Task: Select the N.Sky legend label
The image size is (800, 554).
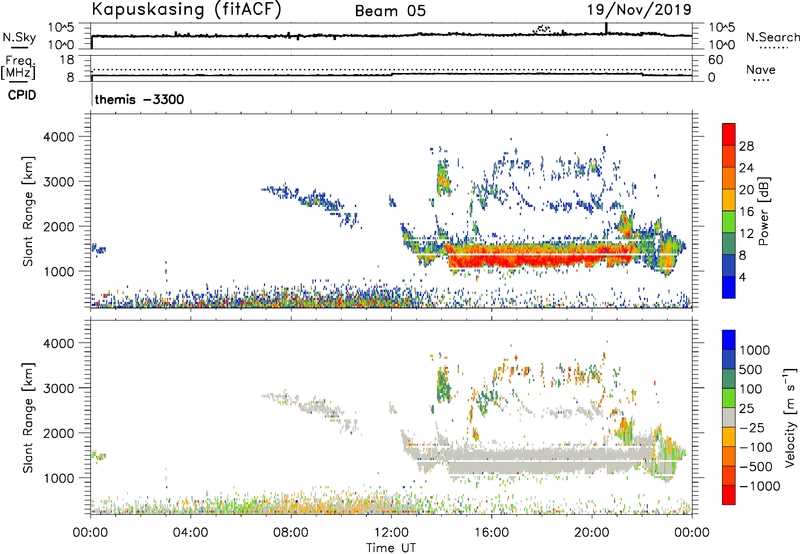Action: pos(19,37)
